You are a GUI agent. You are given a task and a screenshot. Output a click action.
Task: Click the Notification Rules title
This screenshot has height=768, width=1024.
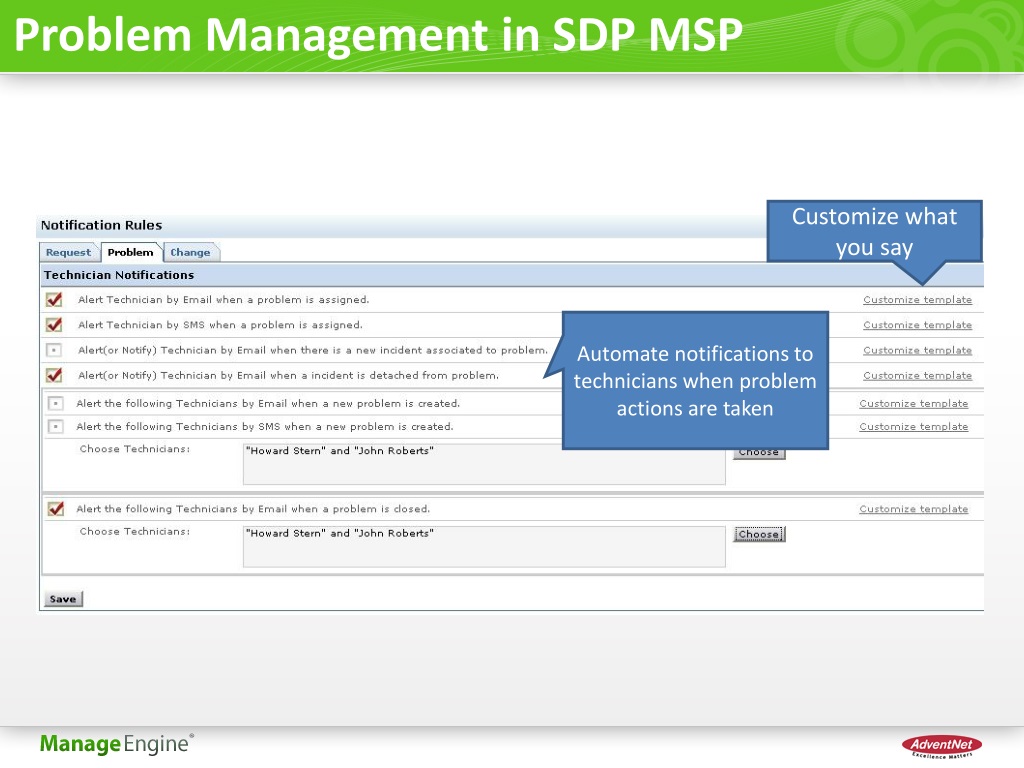101,225
